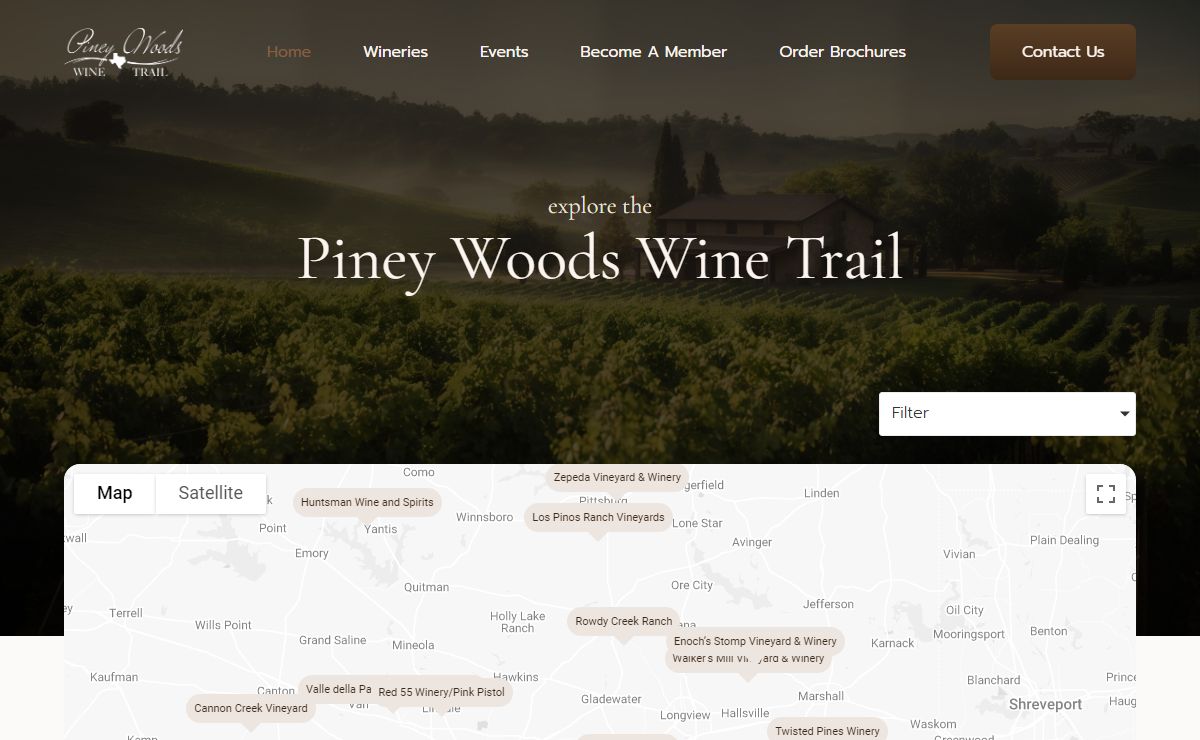Open the Wineries menu item
Image resolution: width=1200 pixels, height=740 pixels.
coord(395,52)
